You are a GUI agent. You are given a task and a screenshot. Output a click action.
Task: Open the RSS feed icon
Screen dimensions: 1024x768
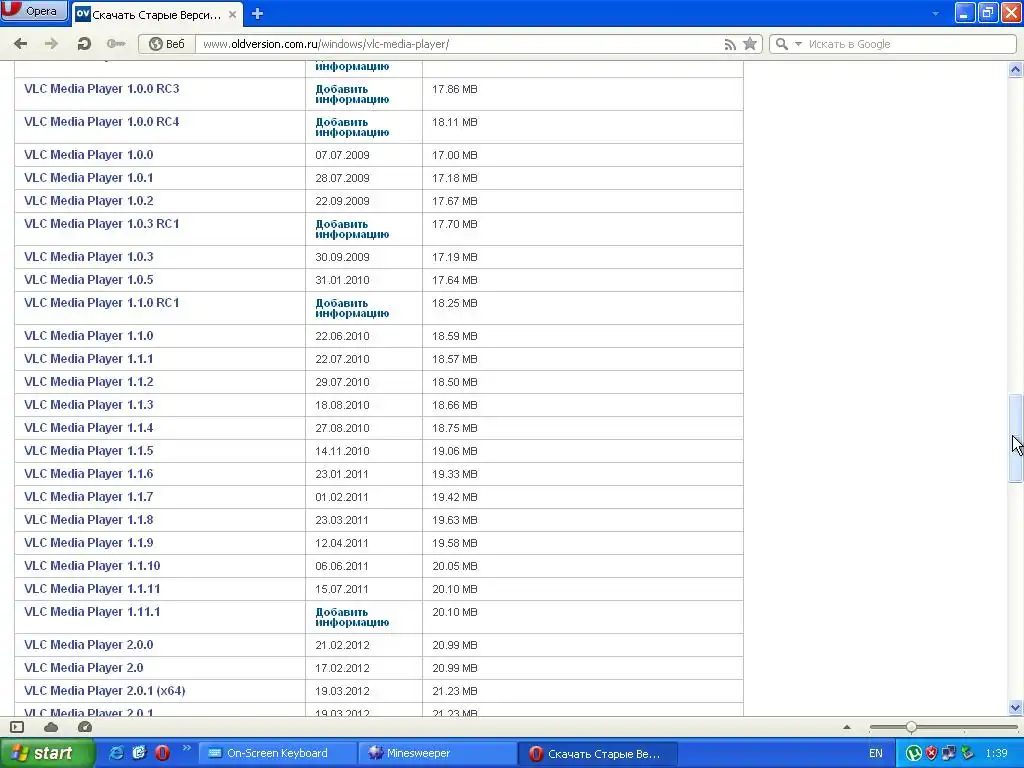[730, 44]
